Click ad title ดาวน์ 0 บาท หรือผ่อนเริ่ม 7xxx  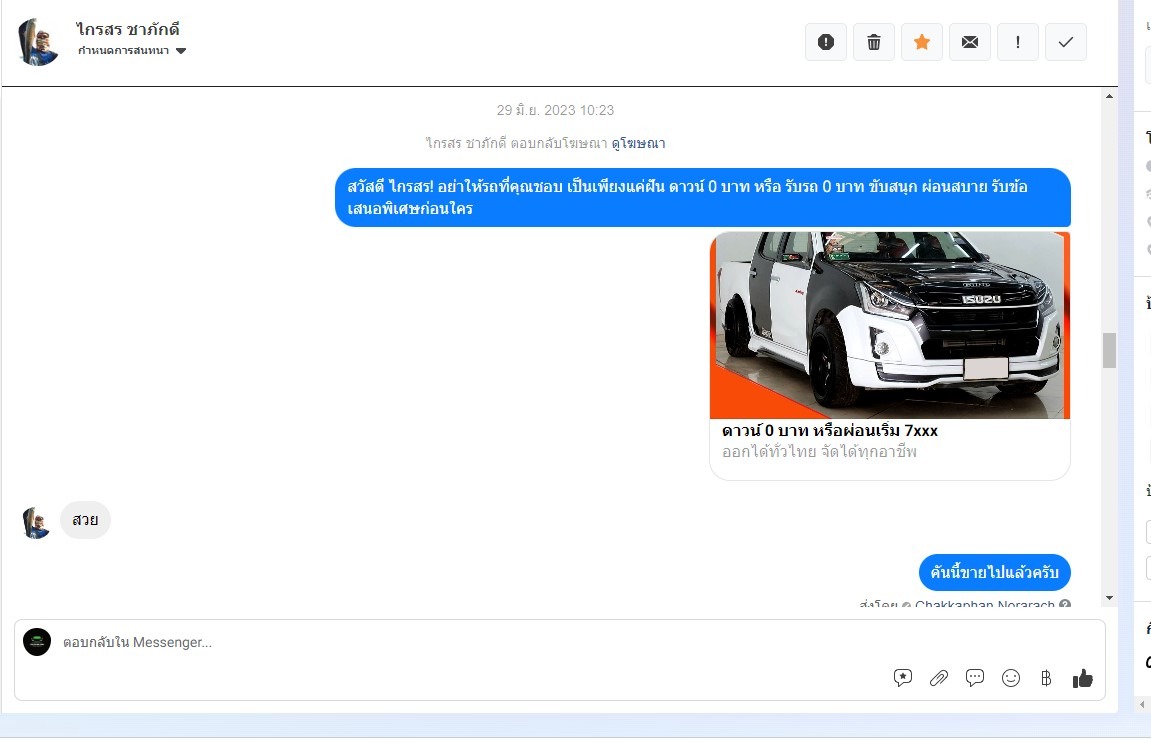click(829, 430)
